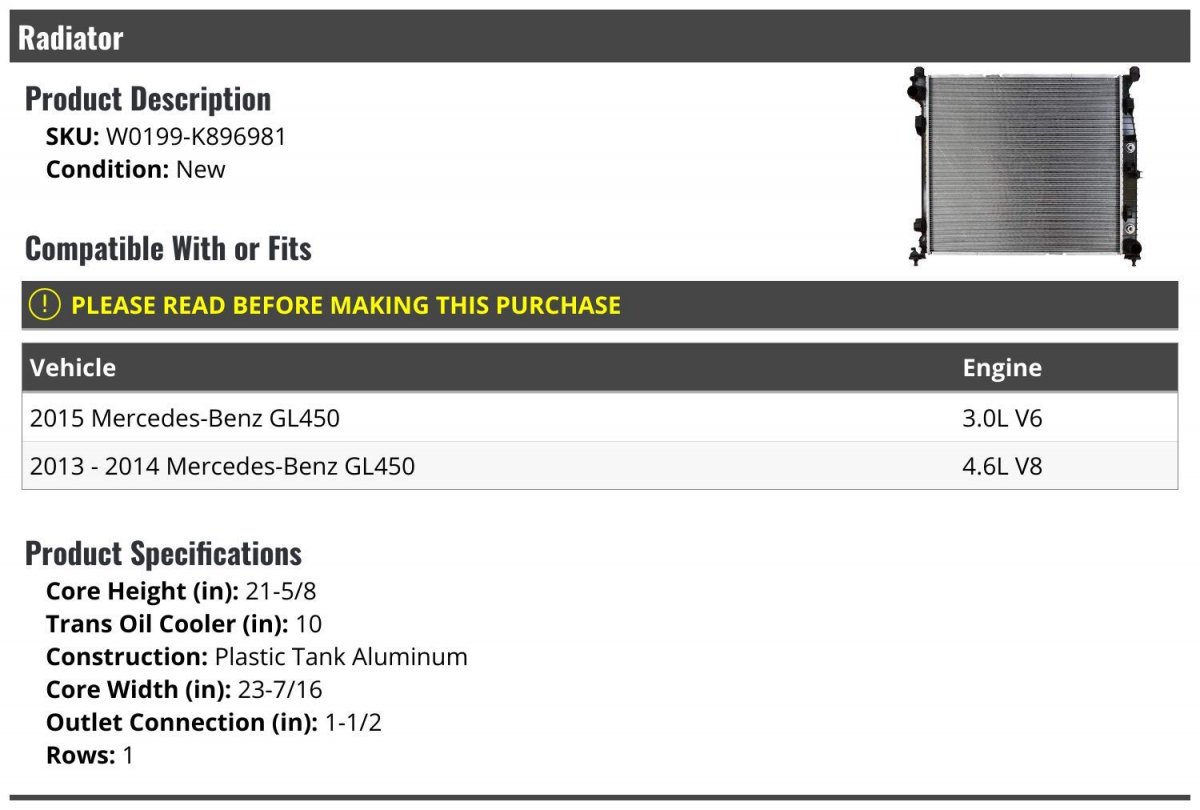Image resolution: width=1200 pixels, height=810 pixels.
Task: Click the Vehicle column header
Action: point(73,368)
